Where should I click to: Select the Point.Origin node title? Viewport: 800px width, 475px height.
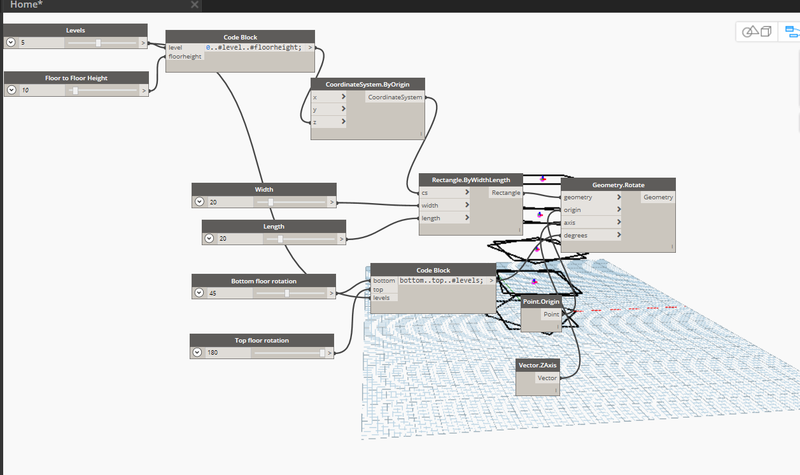coord(541,302)
